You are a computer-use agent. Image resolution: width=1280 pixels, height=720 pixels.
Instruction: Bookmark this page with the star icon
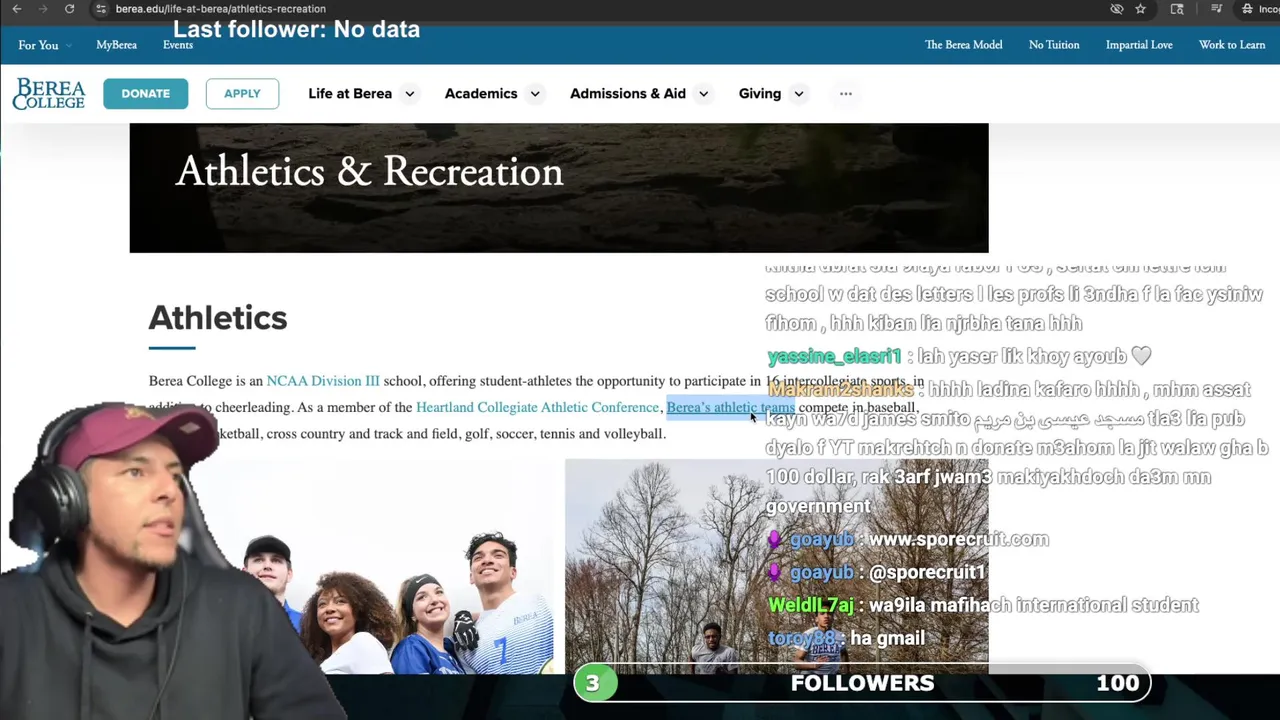[1140, 9]
